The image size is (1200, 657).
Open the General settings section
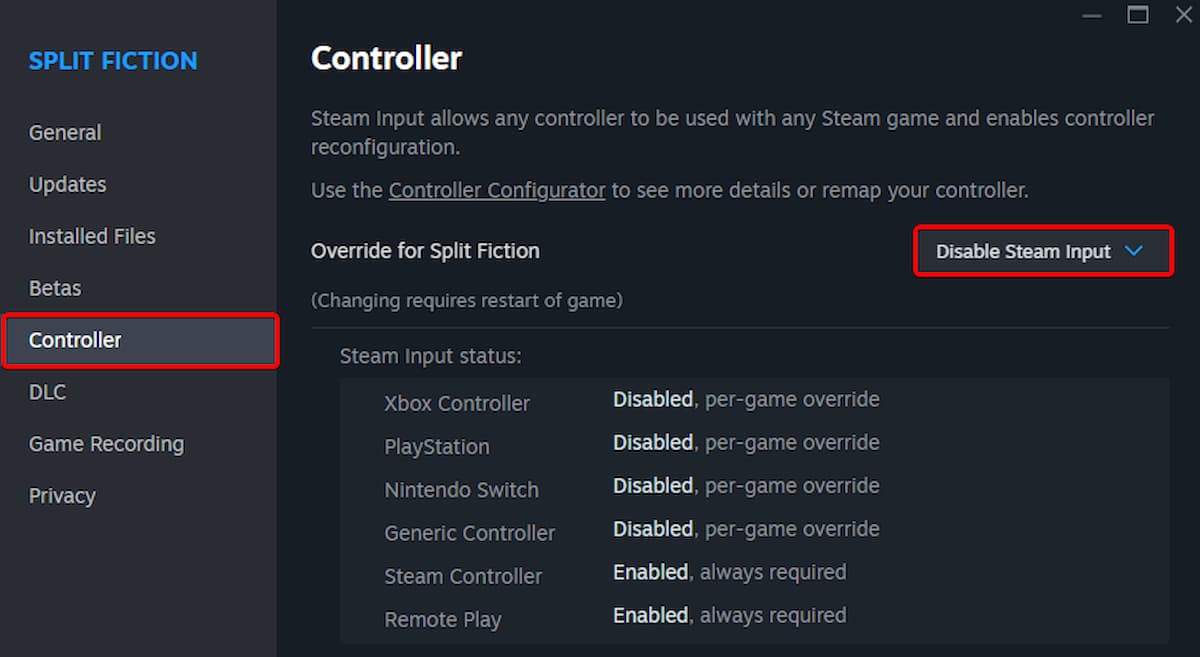coord(65,132)
